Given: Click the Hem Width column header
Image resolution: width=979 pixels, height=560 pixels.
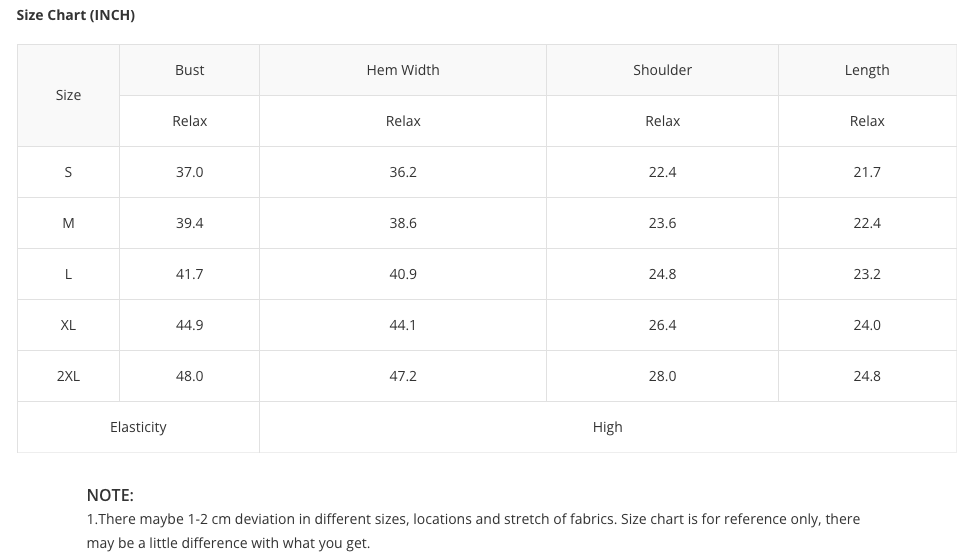Looking at the screenshot, I should tap(403, 70).
